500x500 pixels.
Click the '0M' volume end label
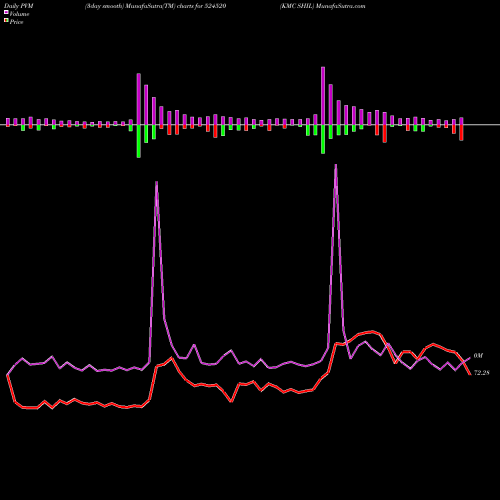[478, 356]
